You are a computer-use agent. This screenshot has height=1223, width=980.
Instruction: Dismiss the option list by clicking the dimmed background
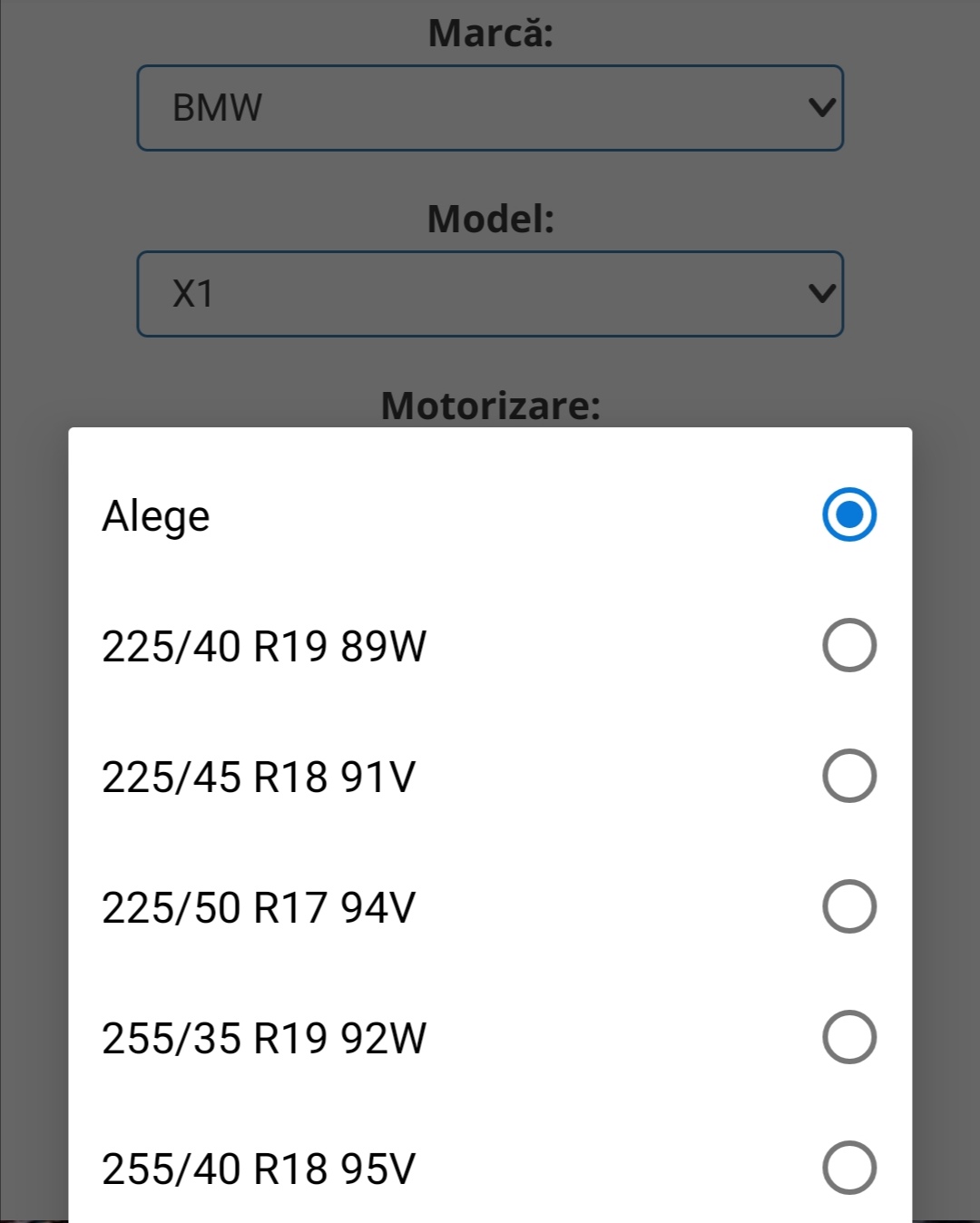pos(944,726)
